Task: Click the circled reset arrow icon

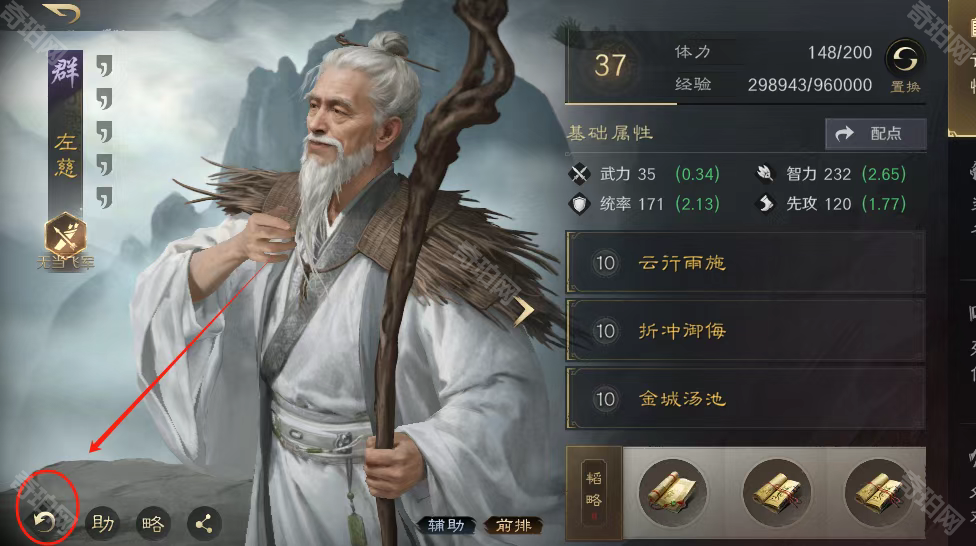Action: [44, 522]
